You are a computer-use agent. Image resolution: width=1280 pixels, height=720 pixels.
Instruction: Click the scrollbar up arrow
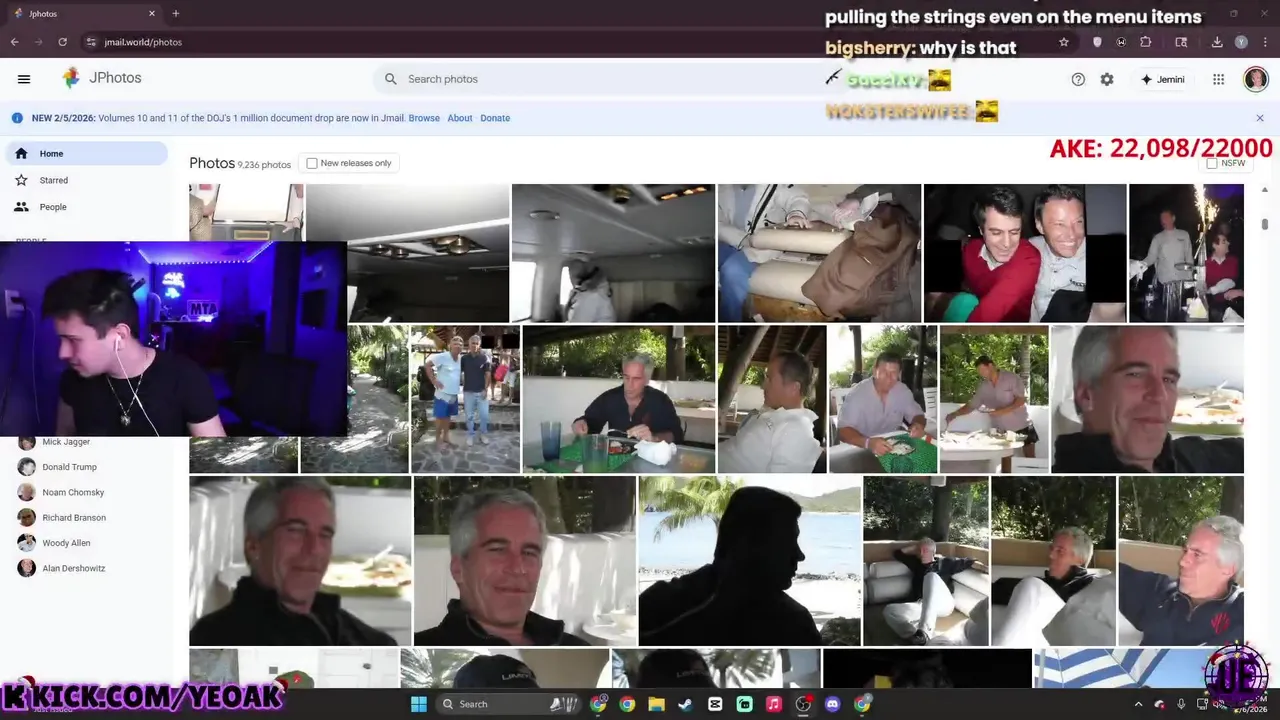[x=1265, y=190]
